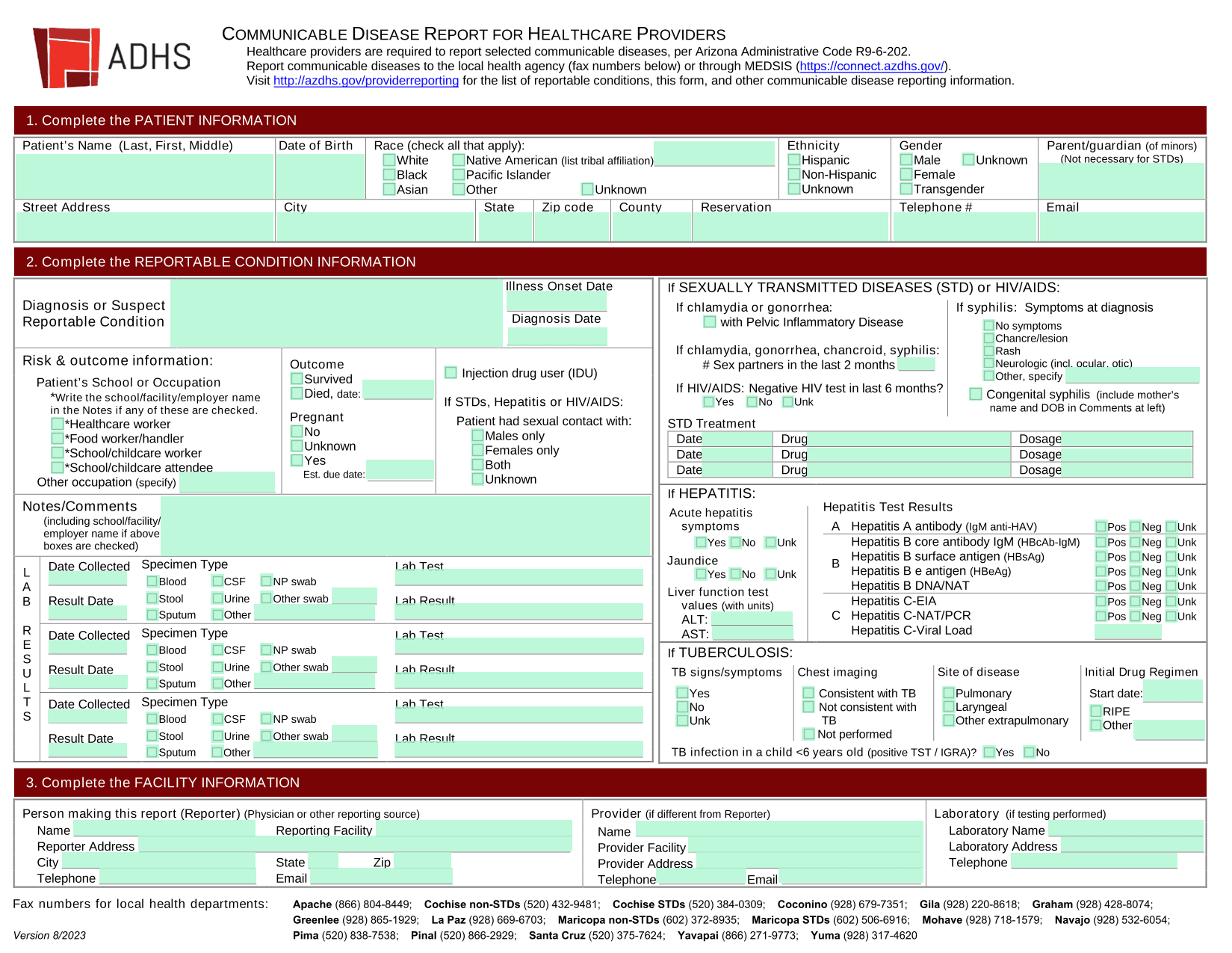Check Consistent with TB chest imaging
This screenshot has height=953, width=1232.
tap(808, 693)
